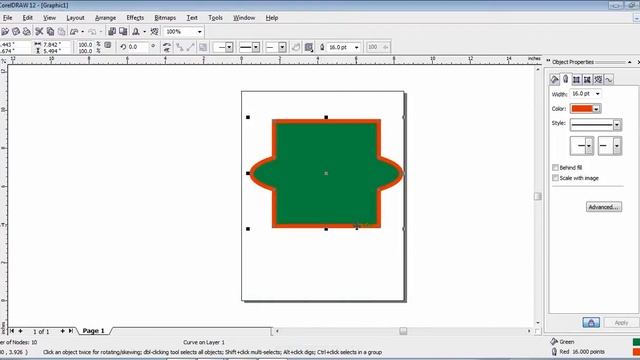Screen dimensions: 640x360
Task: Click the Copy toolbar icon
Action: pos(50,31)
